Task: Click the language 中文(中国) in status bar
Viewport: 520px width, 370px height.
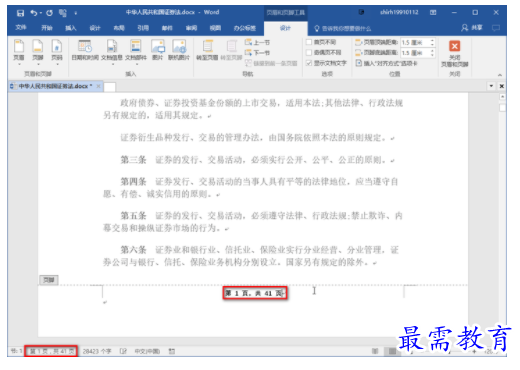Action: click(147, 351)
